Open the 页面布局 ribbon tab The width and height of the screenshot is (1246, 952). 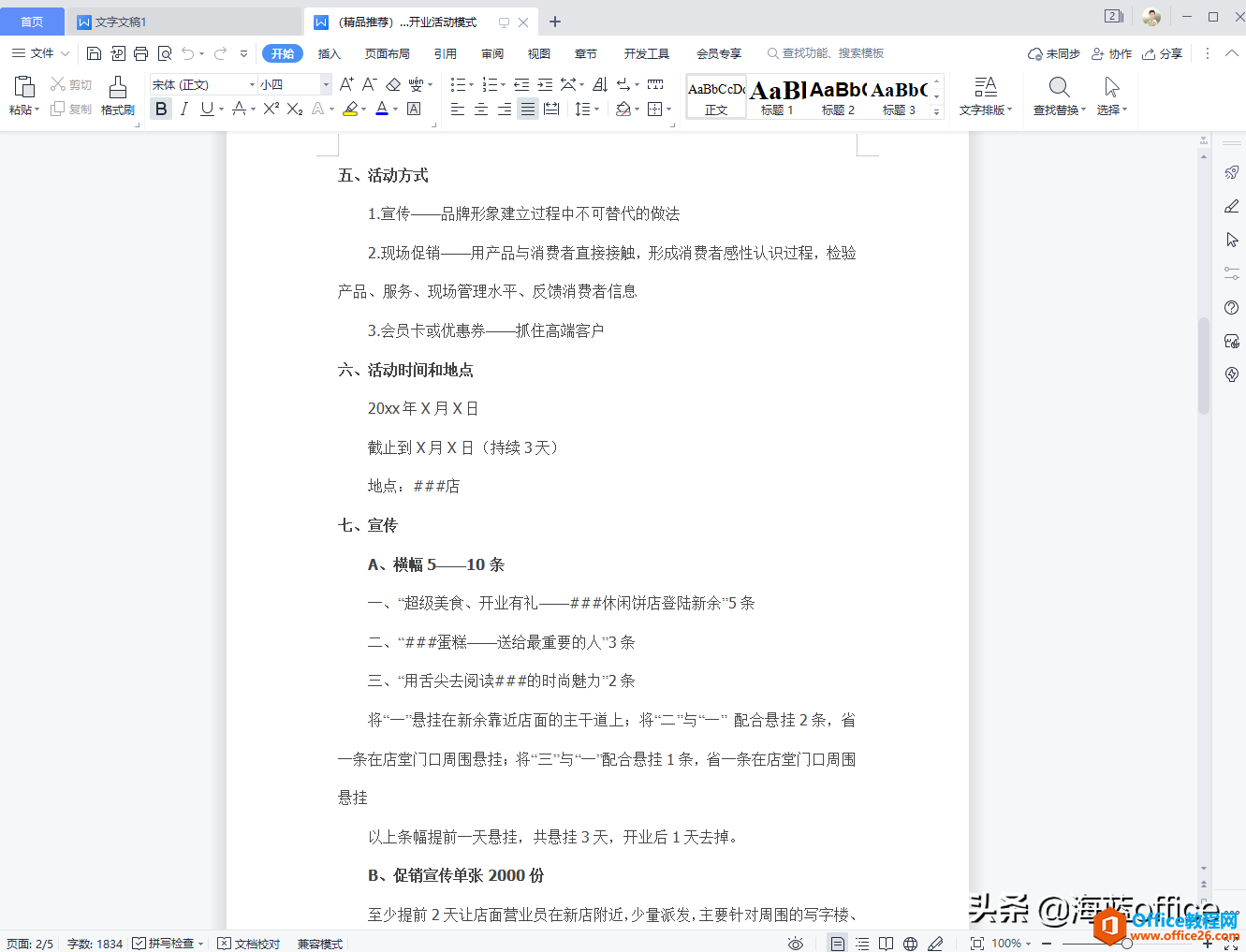tap(388, 53)
